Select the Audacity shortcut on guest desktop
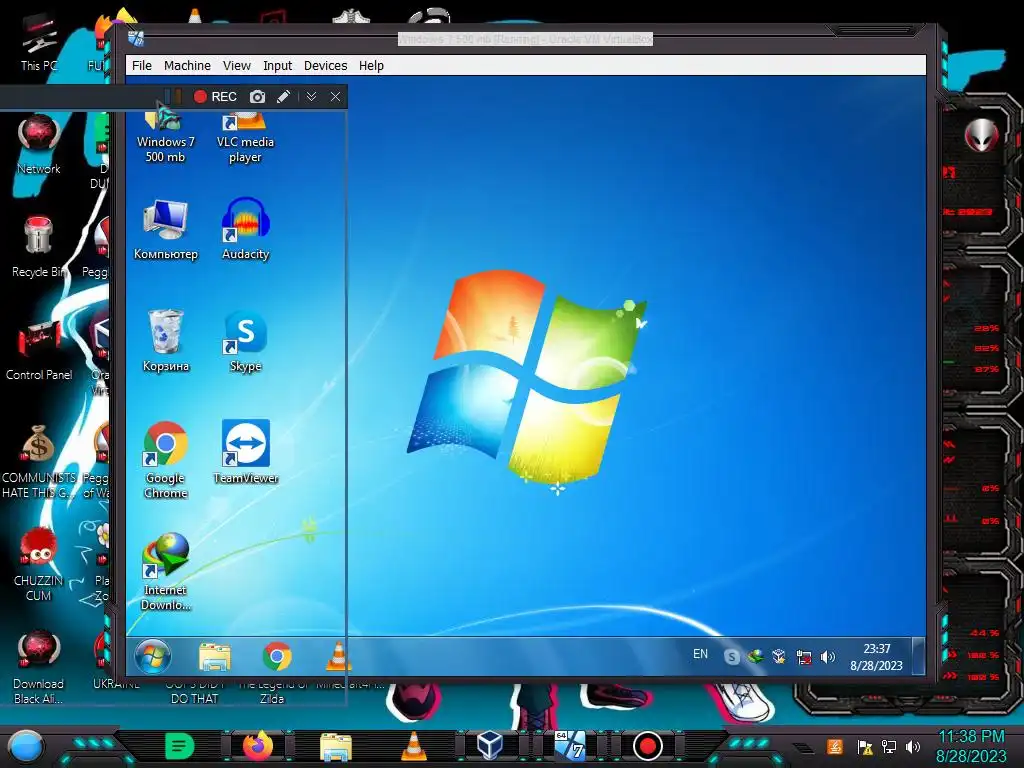The image size is (1024, 768). click(x=246, y=230)
